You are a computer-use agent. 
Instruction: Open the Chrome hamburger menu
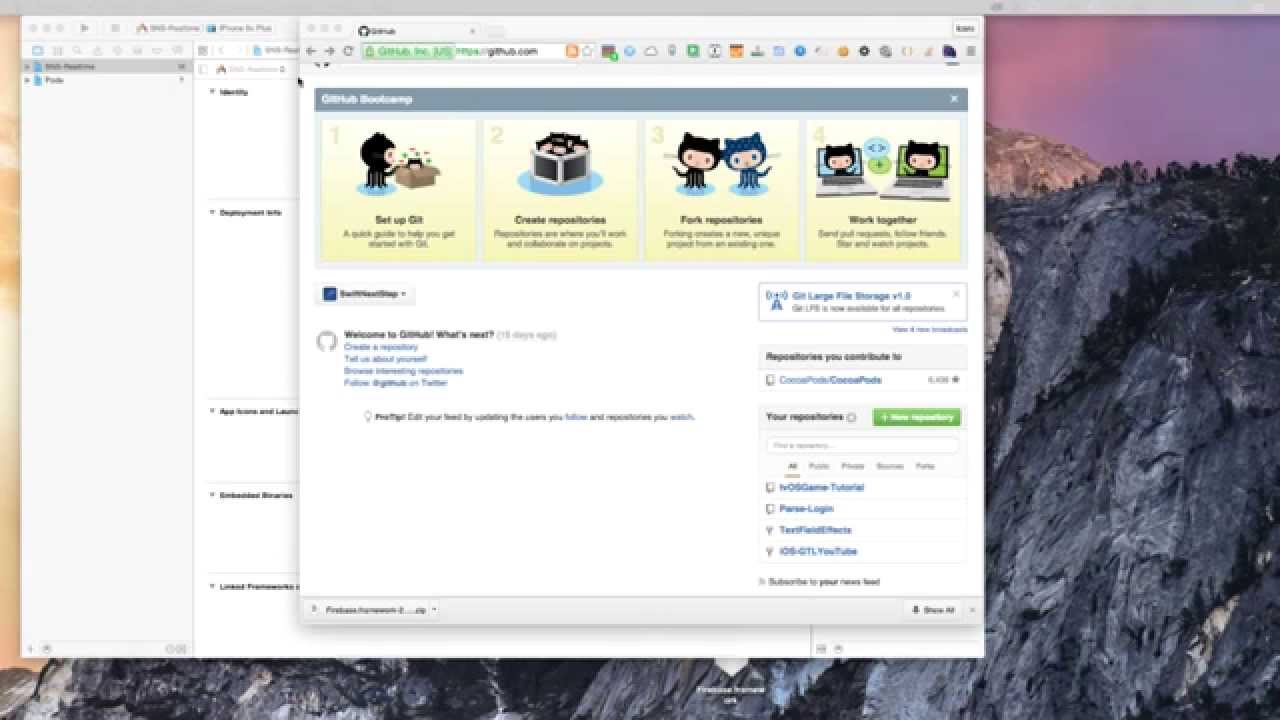[x=970, y=51]
